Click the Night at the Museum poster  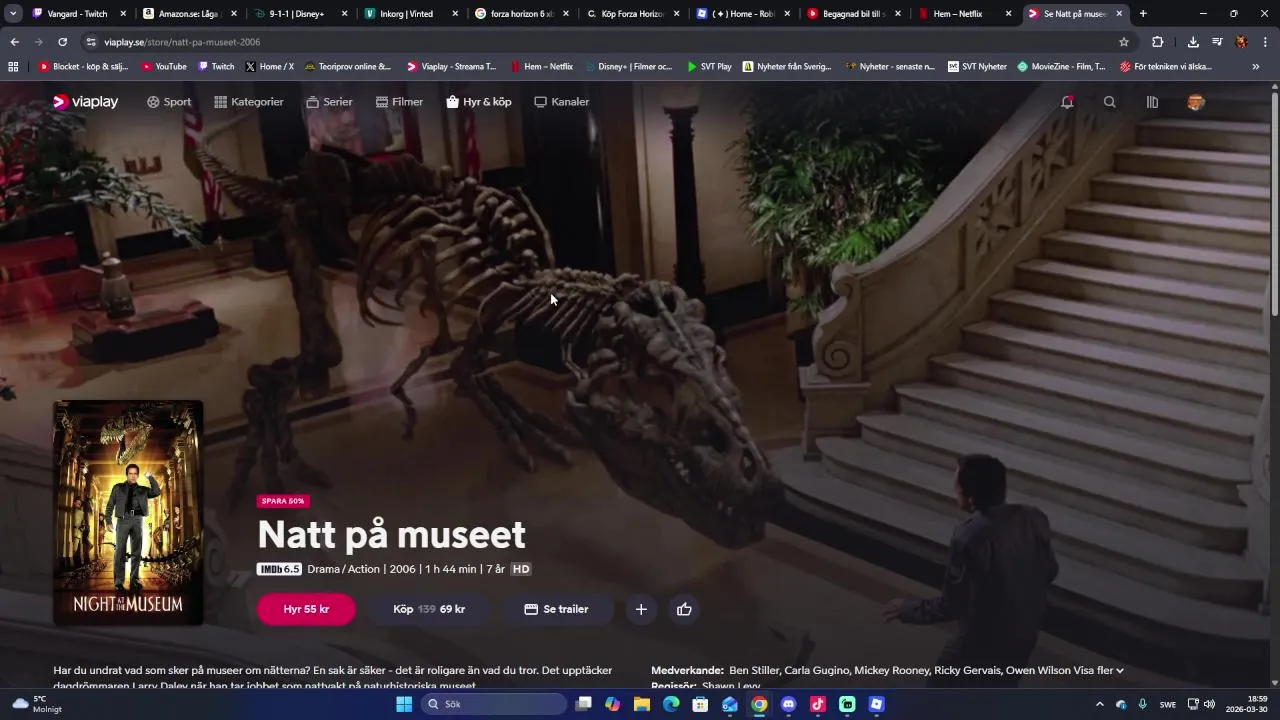tap(128, 513)
